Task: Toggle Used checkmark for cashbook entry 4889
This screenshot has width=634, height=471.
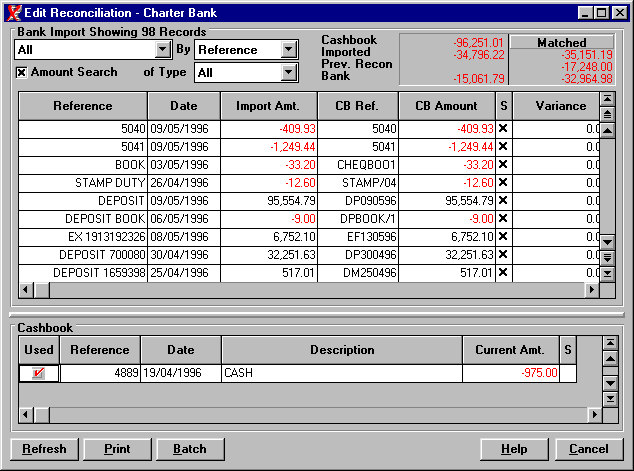Action: click(x=39, y=373)
